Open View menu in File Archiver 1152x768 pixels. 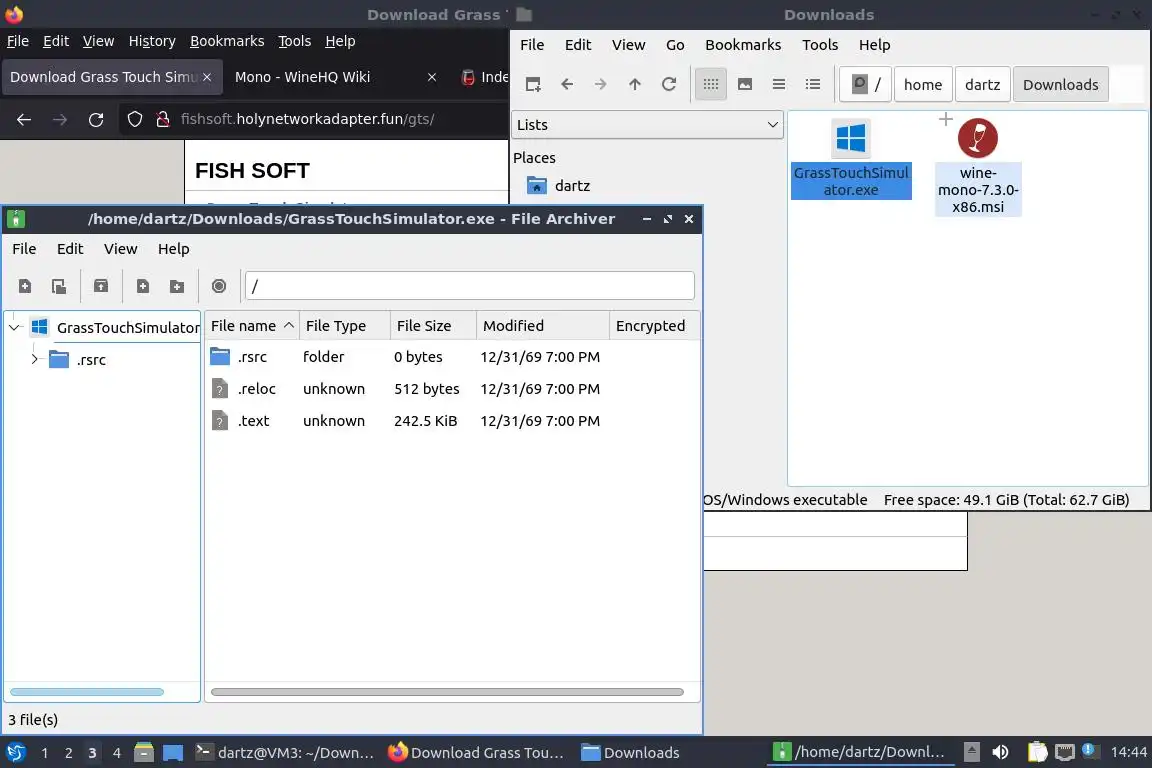tap(120, 249)
